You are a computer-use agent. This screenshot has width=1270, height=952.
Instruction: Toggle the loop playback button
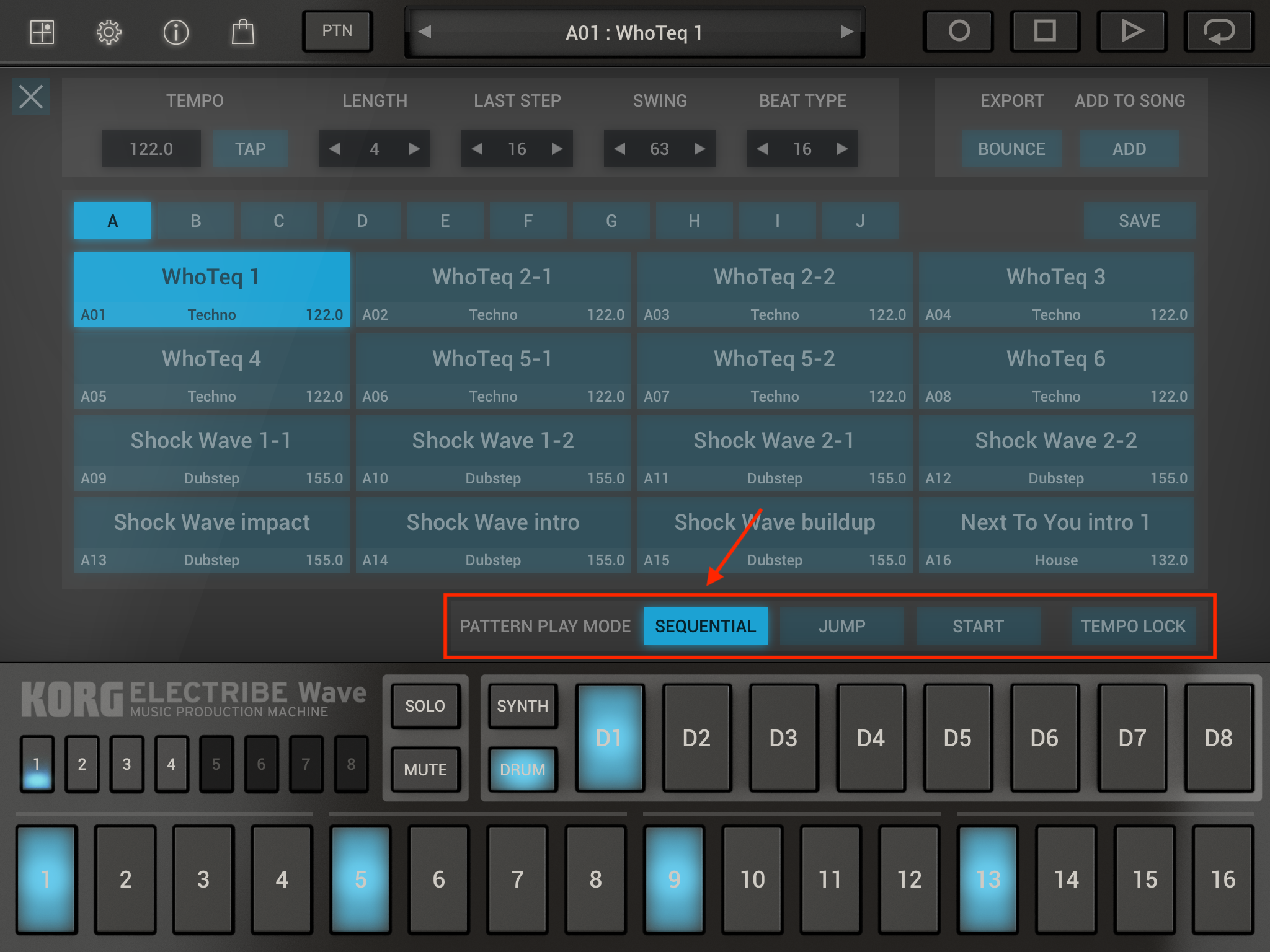1219,31
